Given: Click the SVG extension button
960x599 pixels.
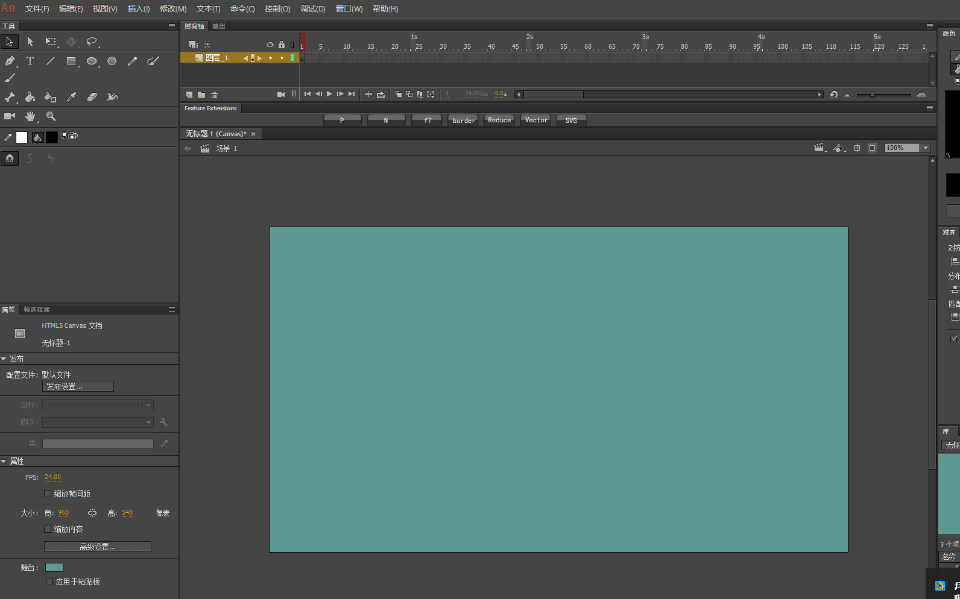Looking at the screenshot, I should pyautogui.click(x=571, y=120).
